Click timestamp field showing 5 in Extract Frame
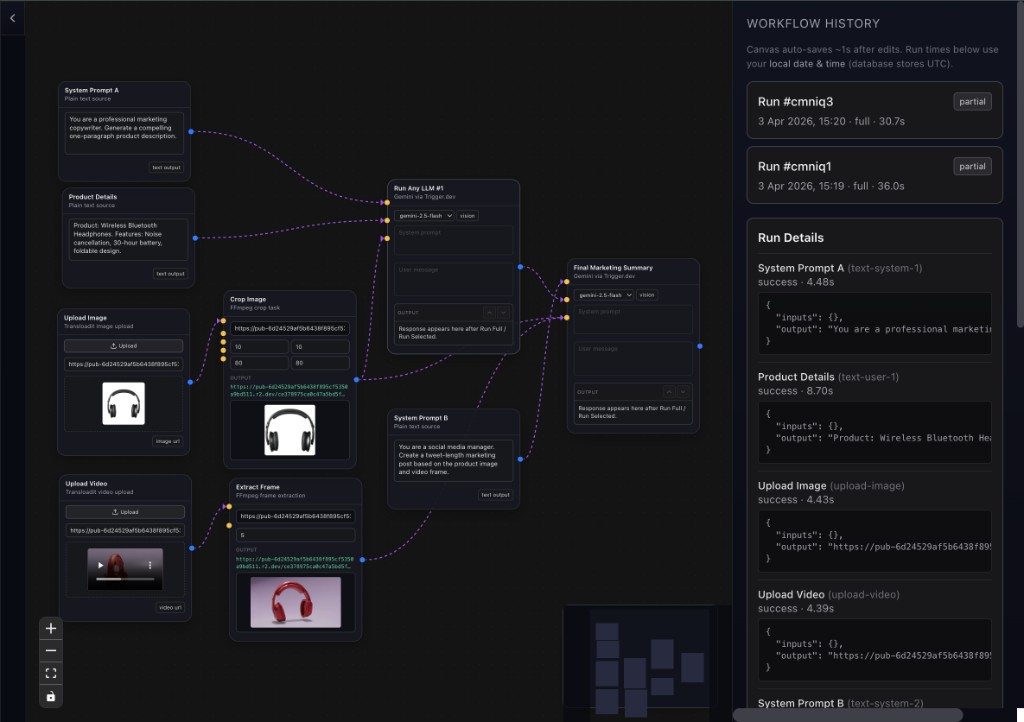The image size is (1024, 722). [x=295, y=535]
